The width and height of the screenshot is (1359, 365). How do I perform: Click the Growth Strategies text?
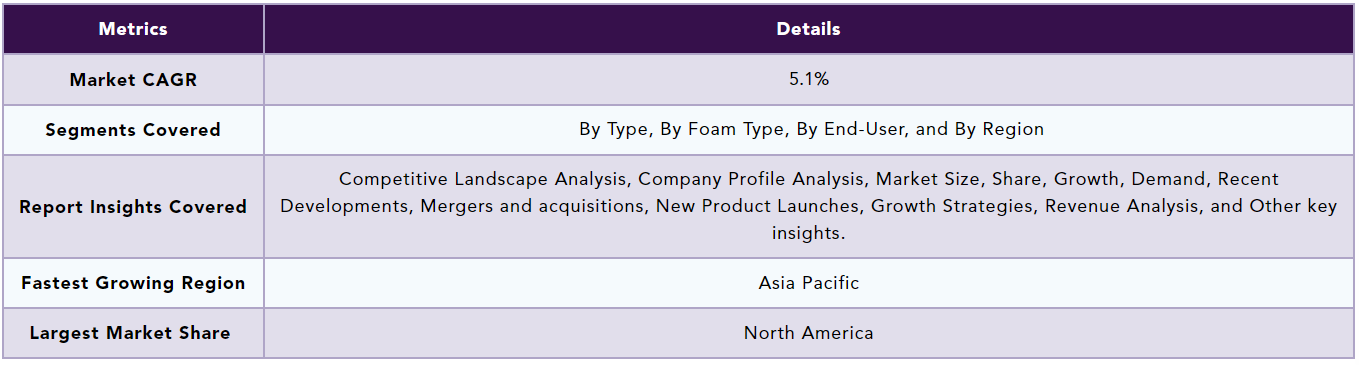click(948, 206)
